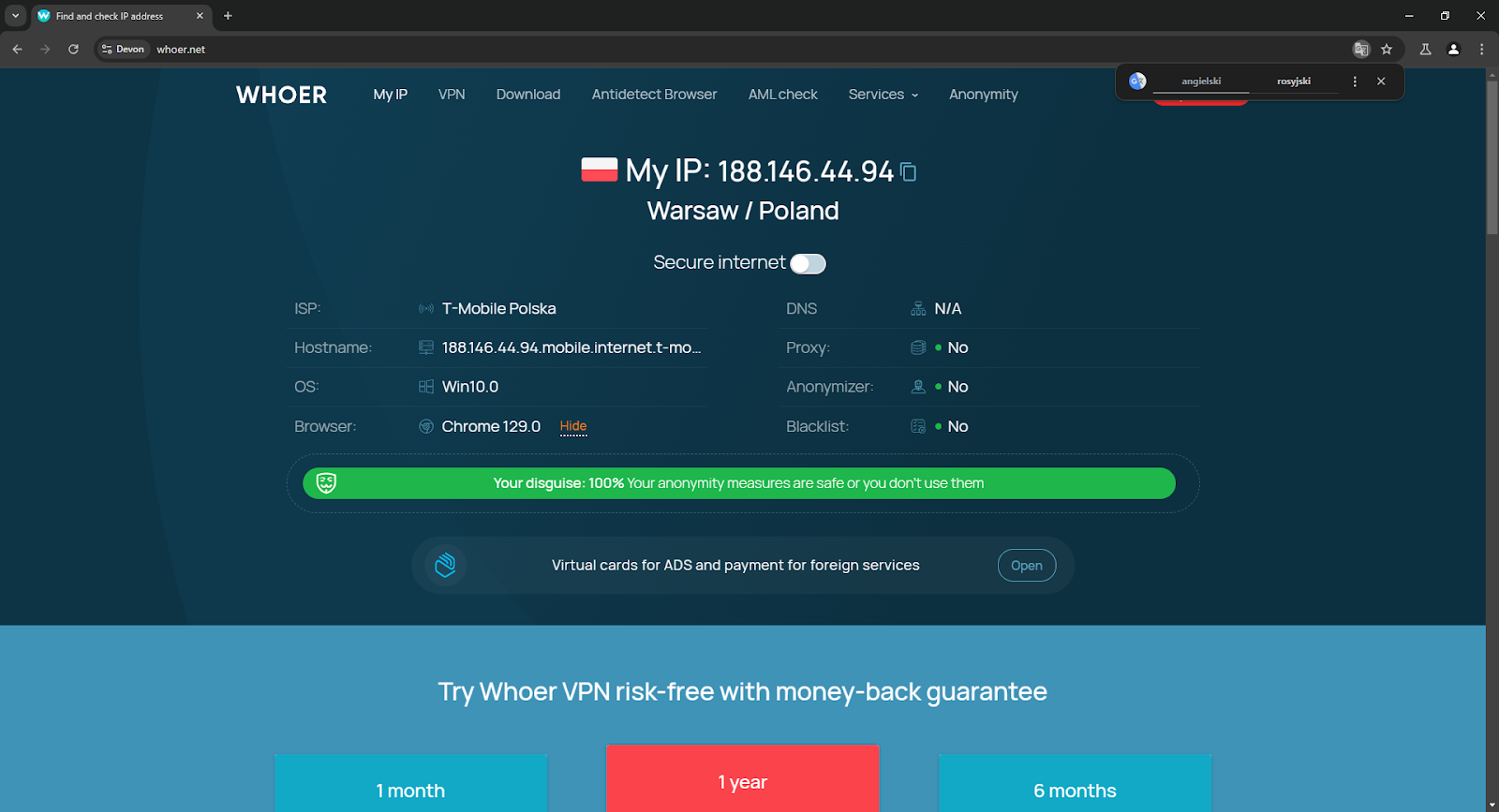Open a new browser tab
1499x812 pixels.
point(228,16)
